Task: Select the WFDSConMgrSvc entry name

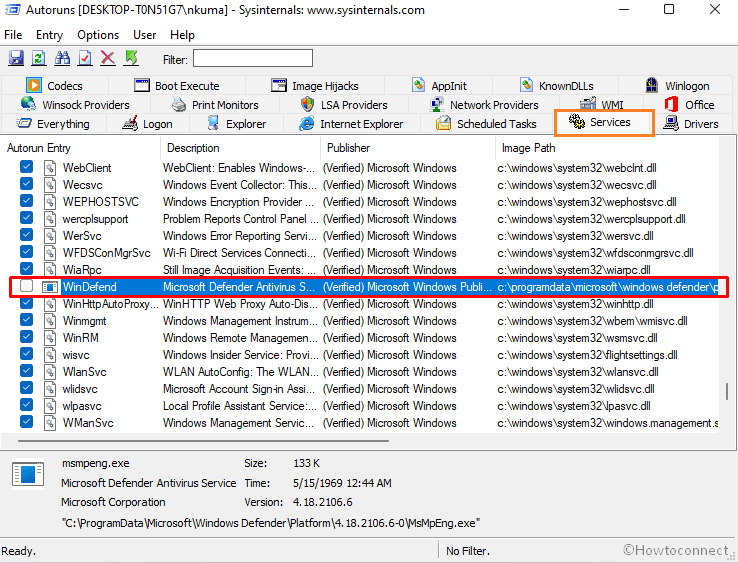Action: click(107, 253)
